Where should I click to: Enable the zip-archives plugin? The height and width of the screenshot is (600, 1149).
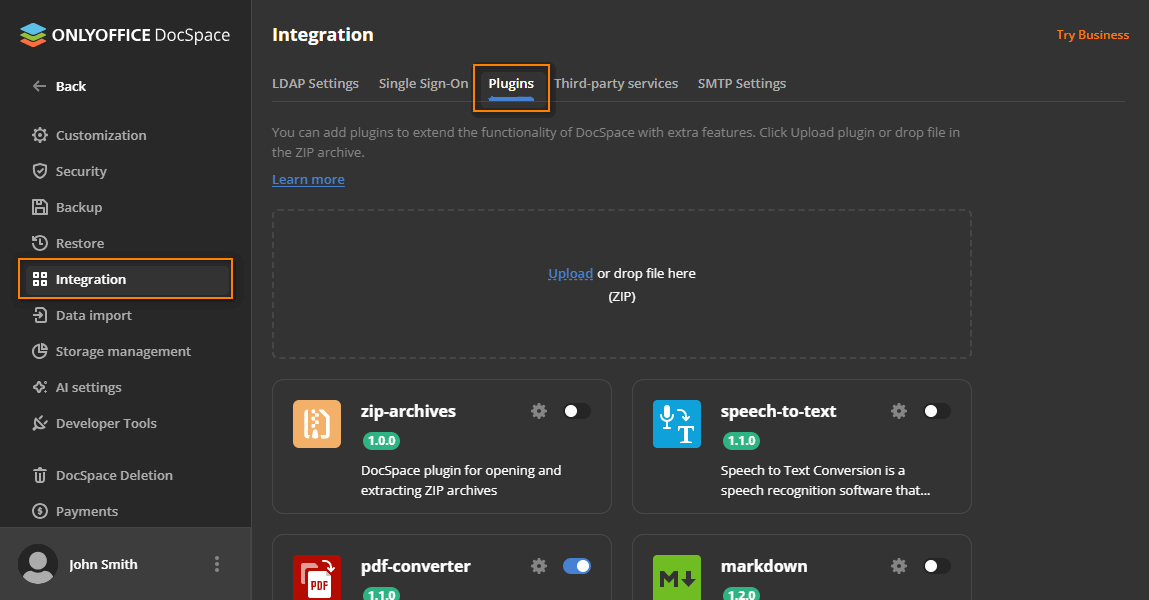point(577,410)
